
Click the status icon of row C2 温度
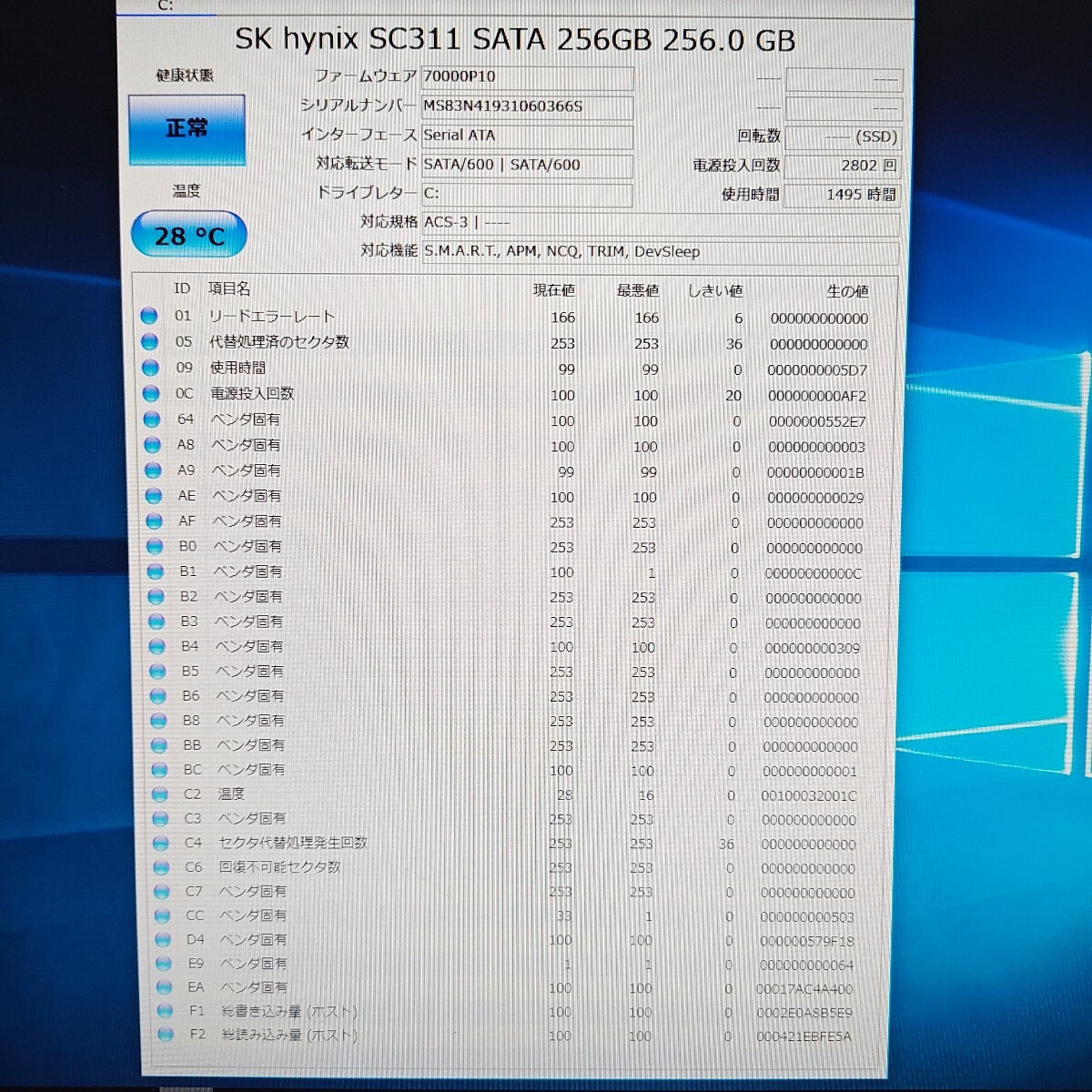click(x=160, y=794)
